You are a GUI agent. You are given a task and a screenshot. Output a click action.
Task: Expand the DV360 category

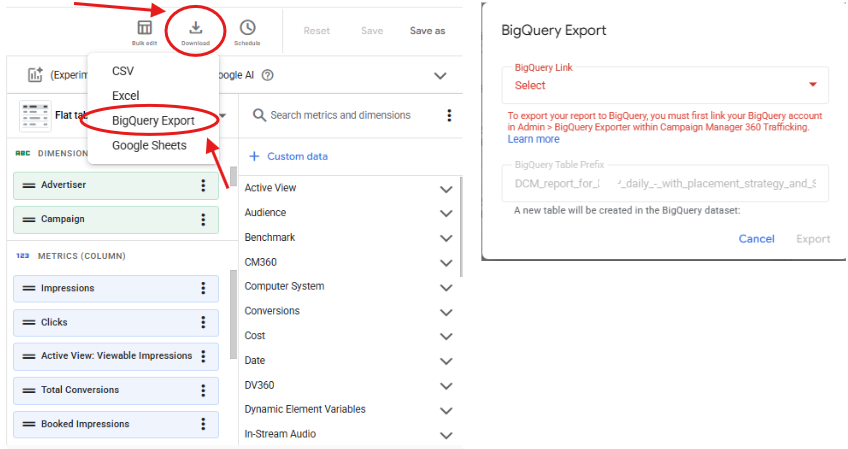[x=446, y=386]
